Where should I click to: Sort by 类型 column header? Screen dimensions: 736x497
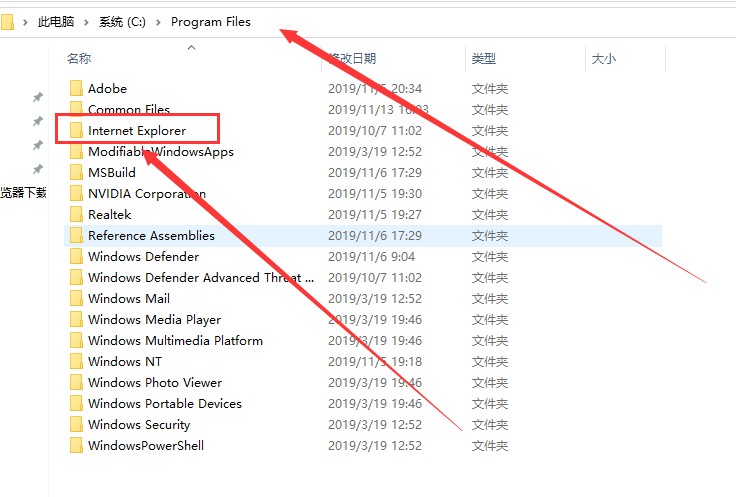click(484, 59)
